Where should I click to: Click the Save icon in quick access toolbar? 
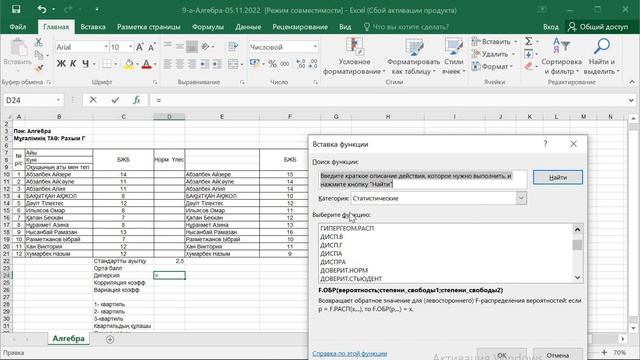(16, 9)
